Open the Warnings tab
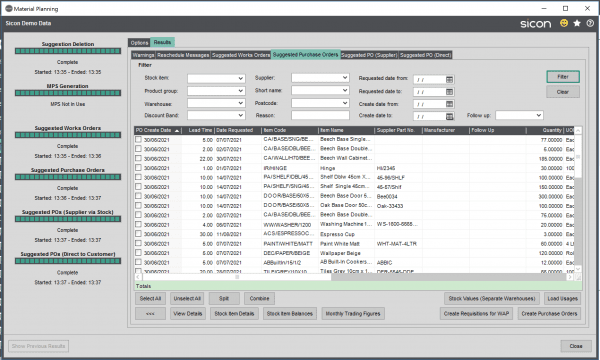The image size is (600, 360). tap(143, 55)
